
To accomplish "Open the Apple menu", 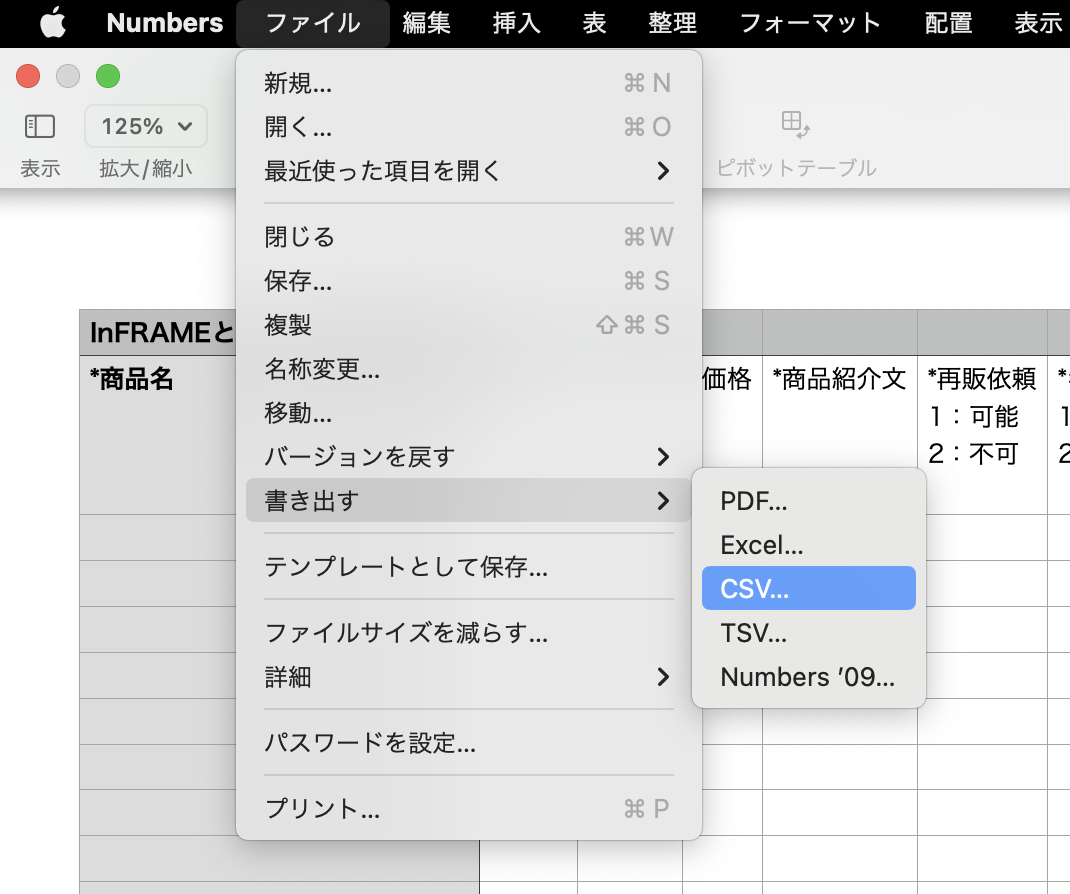I will [51, 23].
